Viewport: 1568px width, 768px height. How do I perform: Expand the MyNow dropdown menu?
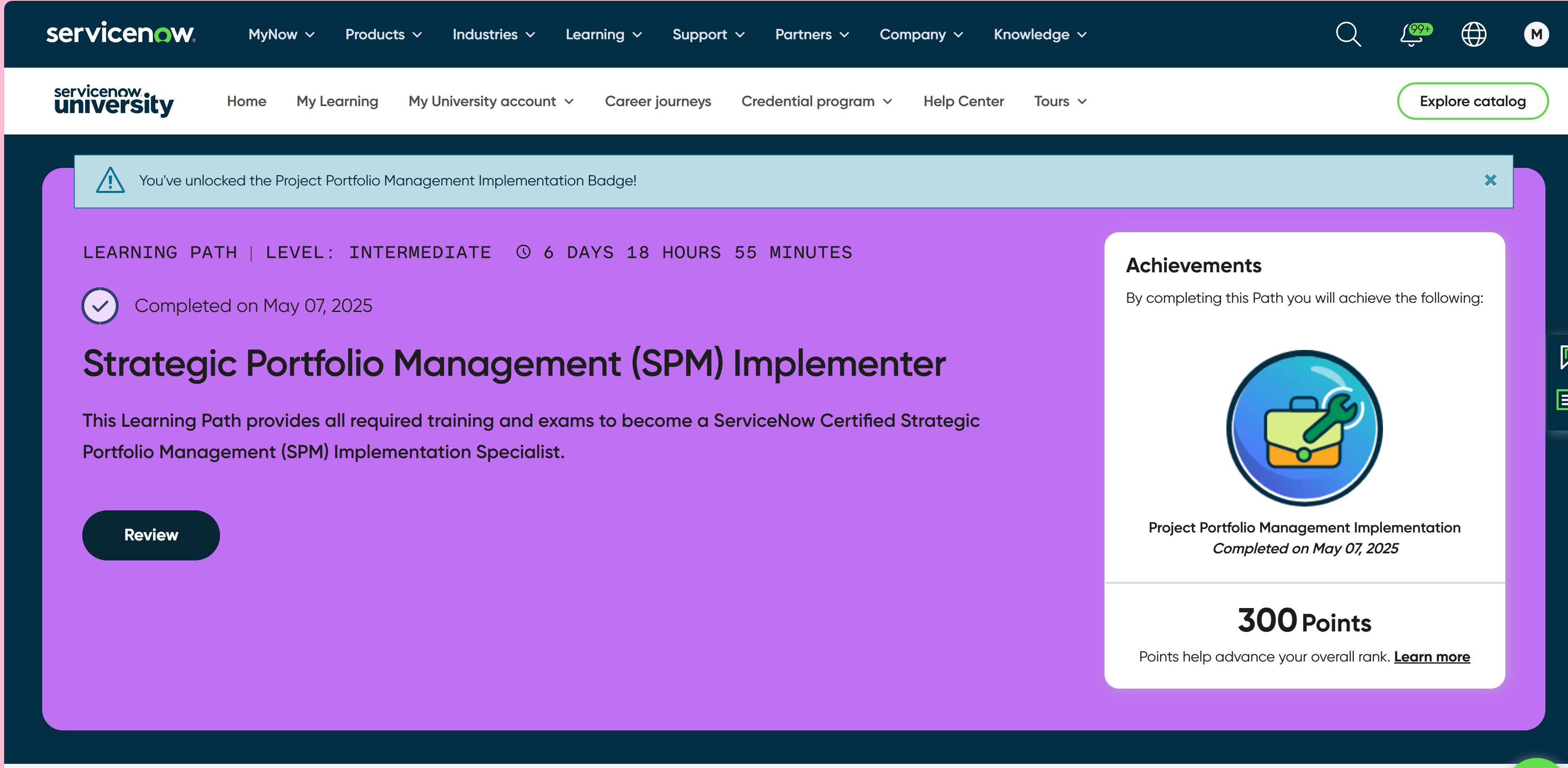[281, 35]
